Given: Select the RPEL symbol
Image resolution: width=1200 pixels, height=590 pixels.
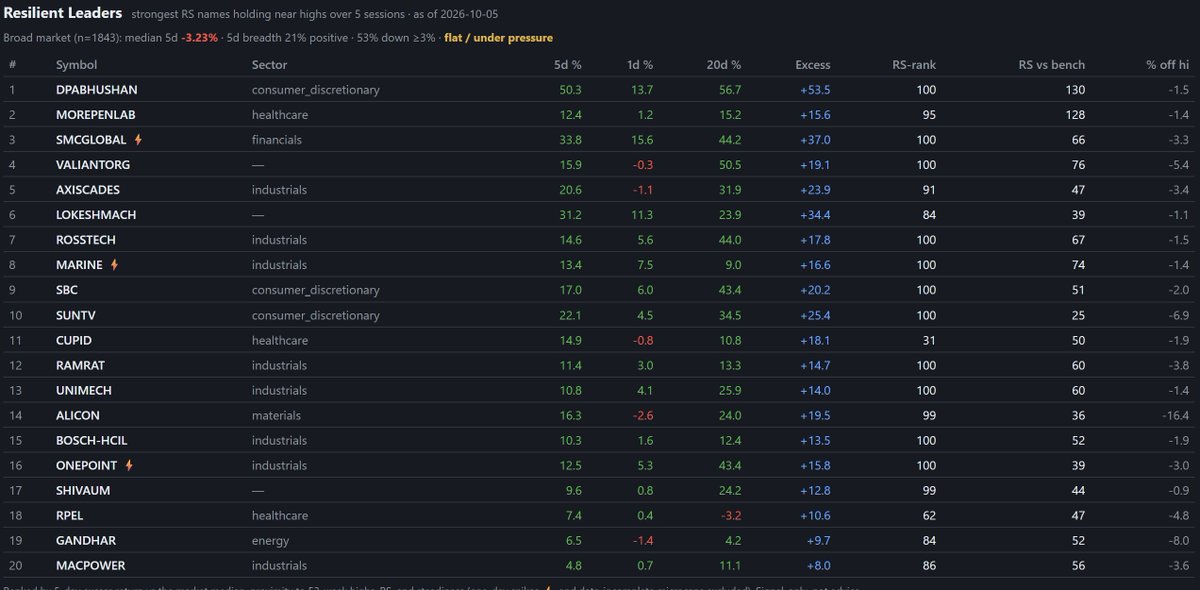Looking at the screenshot, I should point(71,515).
